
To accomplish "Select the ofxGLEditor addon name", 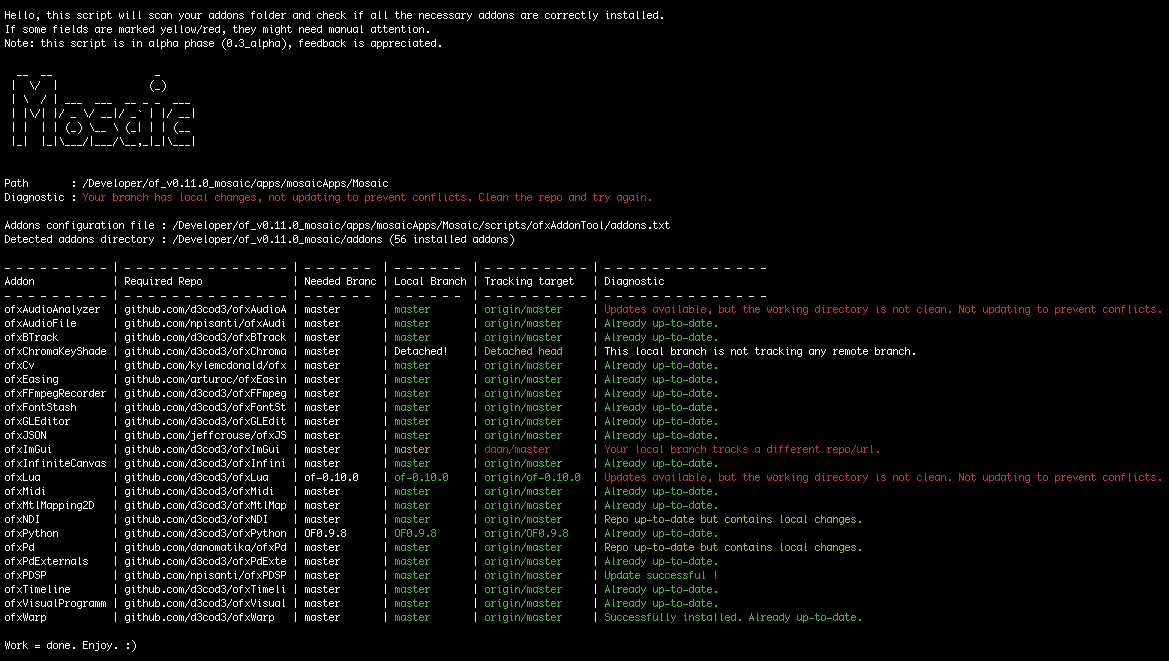I will click(37, 421).
